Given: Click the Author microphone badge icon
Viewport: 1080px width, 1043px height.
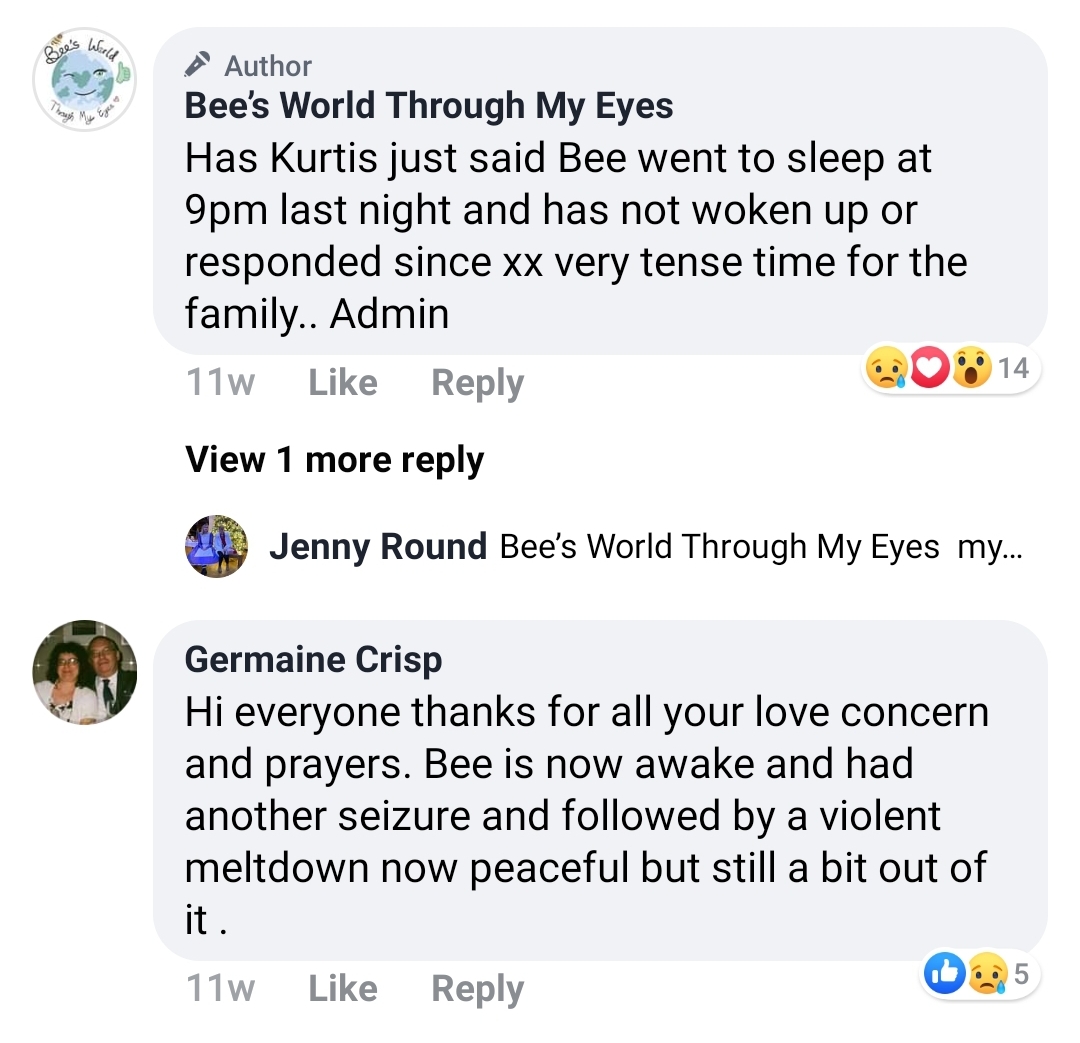Looking at the screenshot, I should tap(197, 65).
